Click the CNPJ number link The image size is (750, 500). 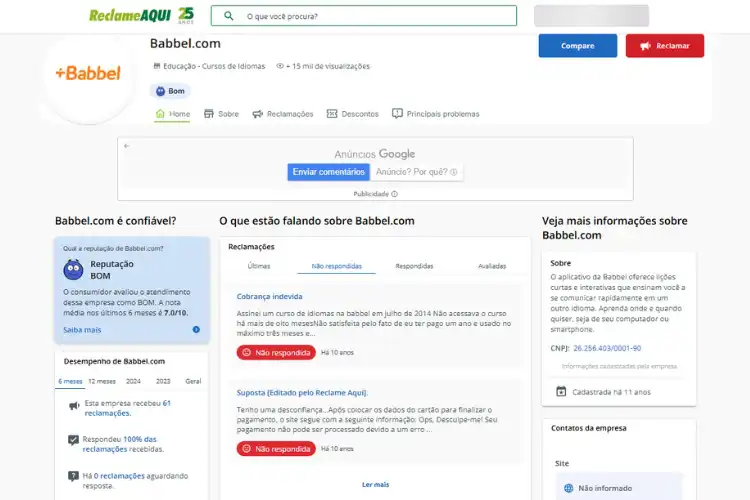coord(607,348)
